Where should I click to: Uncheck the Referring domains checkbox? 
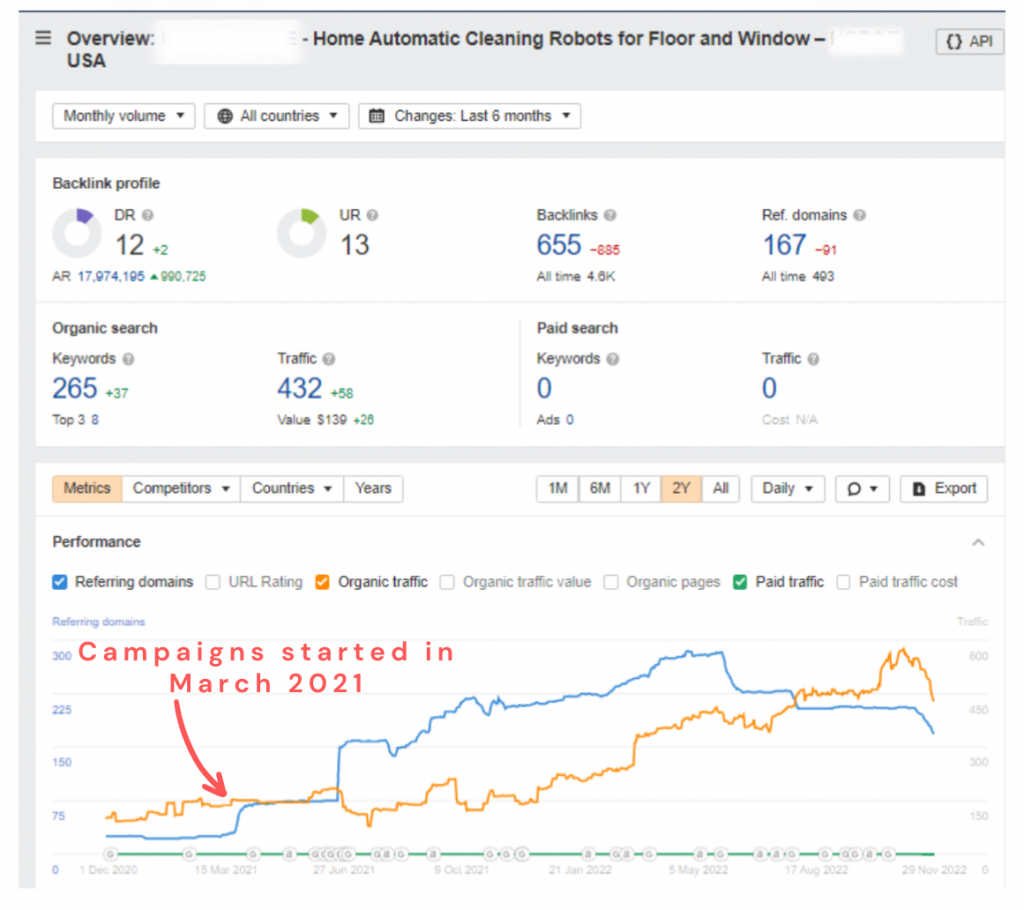(60, 582)
